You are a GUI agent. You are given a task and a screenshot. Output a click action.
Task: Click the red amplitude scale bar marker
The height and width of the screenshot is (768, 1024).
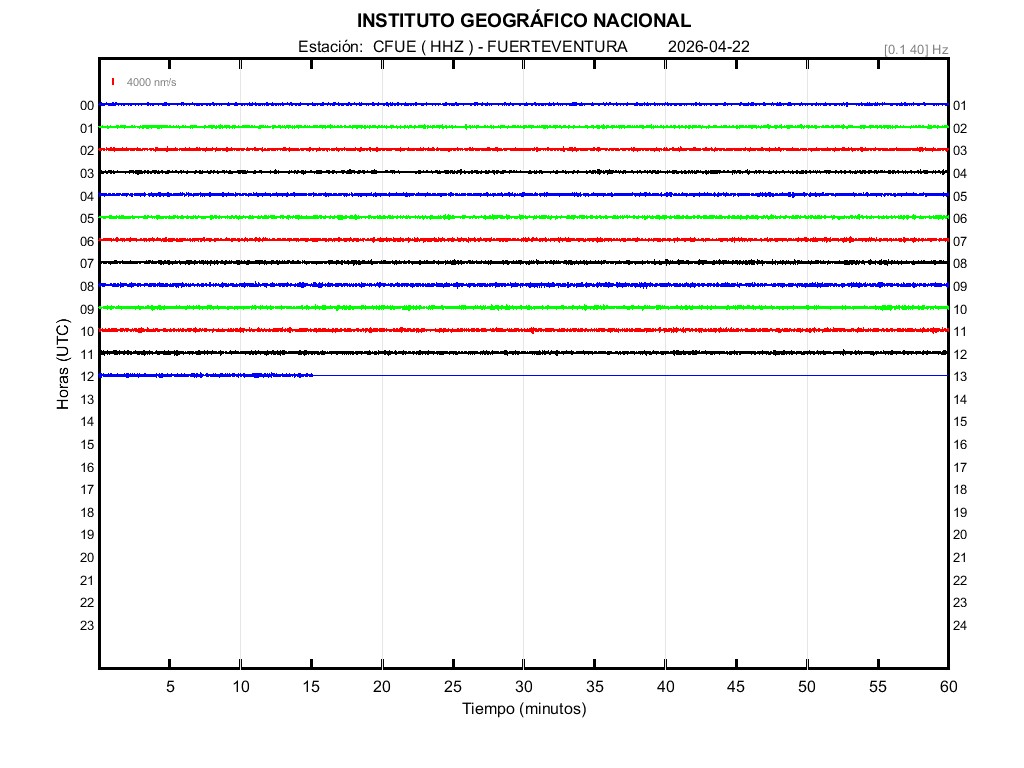114,82
